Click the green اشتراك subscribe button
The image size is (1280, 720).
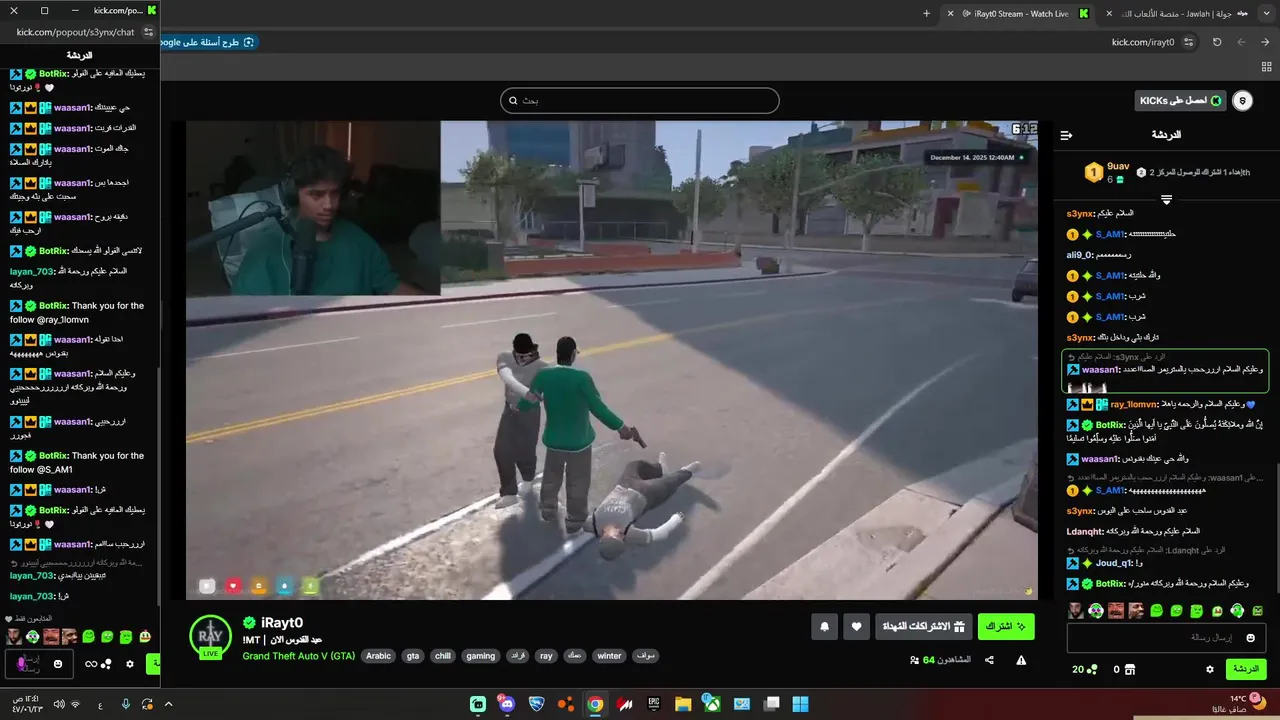pyautogui.click(x=1006, y=627)
